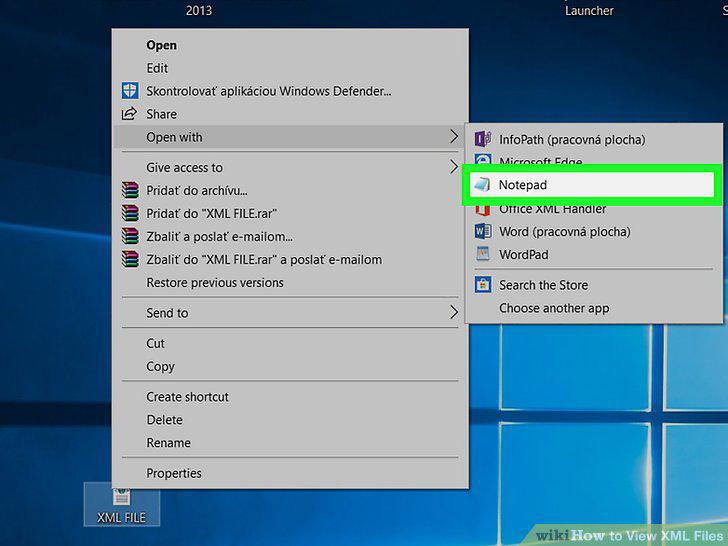Image resolution: width=728 pixels, height=546 pixels.
Task: Click the Share arrow icon
Action: tap(129, 114)
